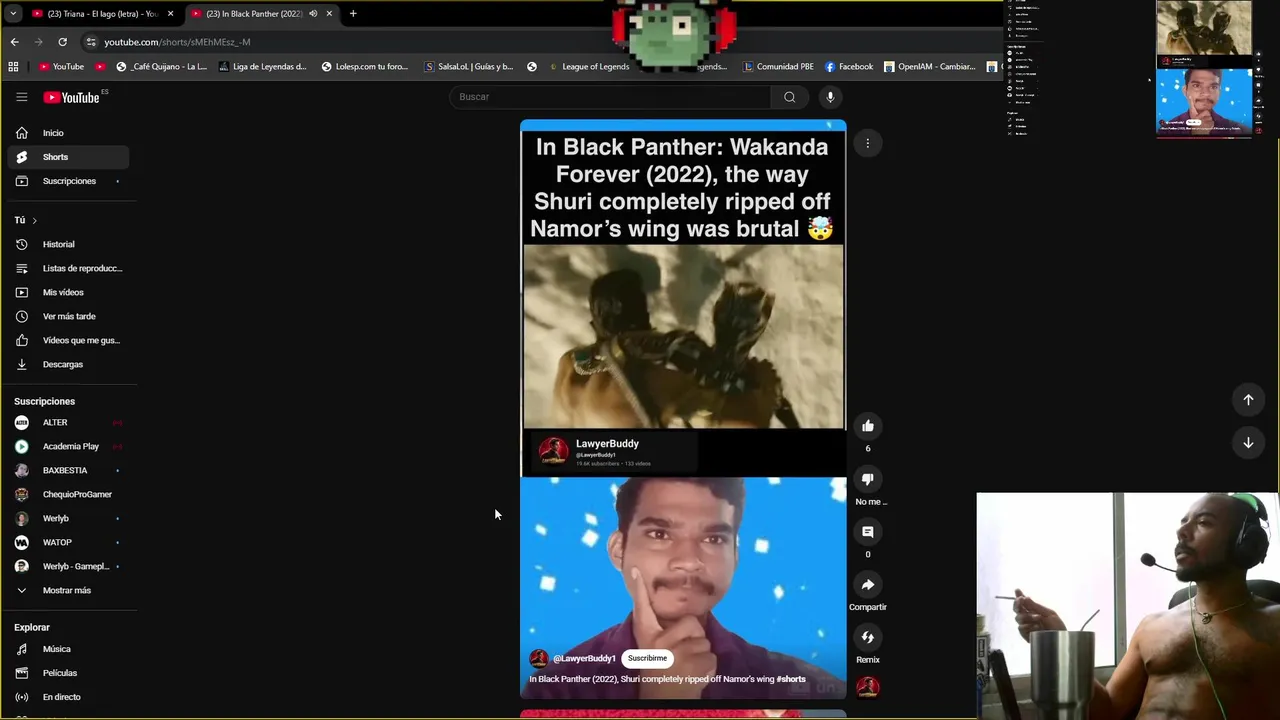1280x720 pixels.
Task: Open the sound avatar below Remix
Action: pyautogui.click(x=868, y=686)
